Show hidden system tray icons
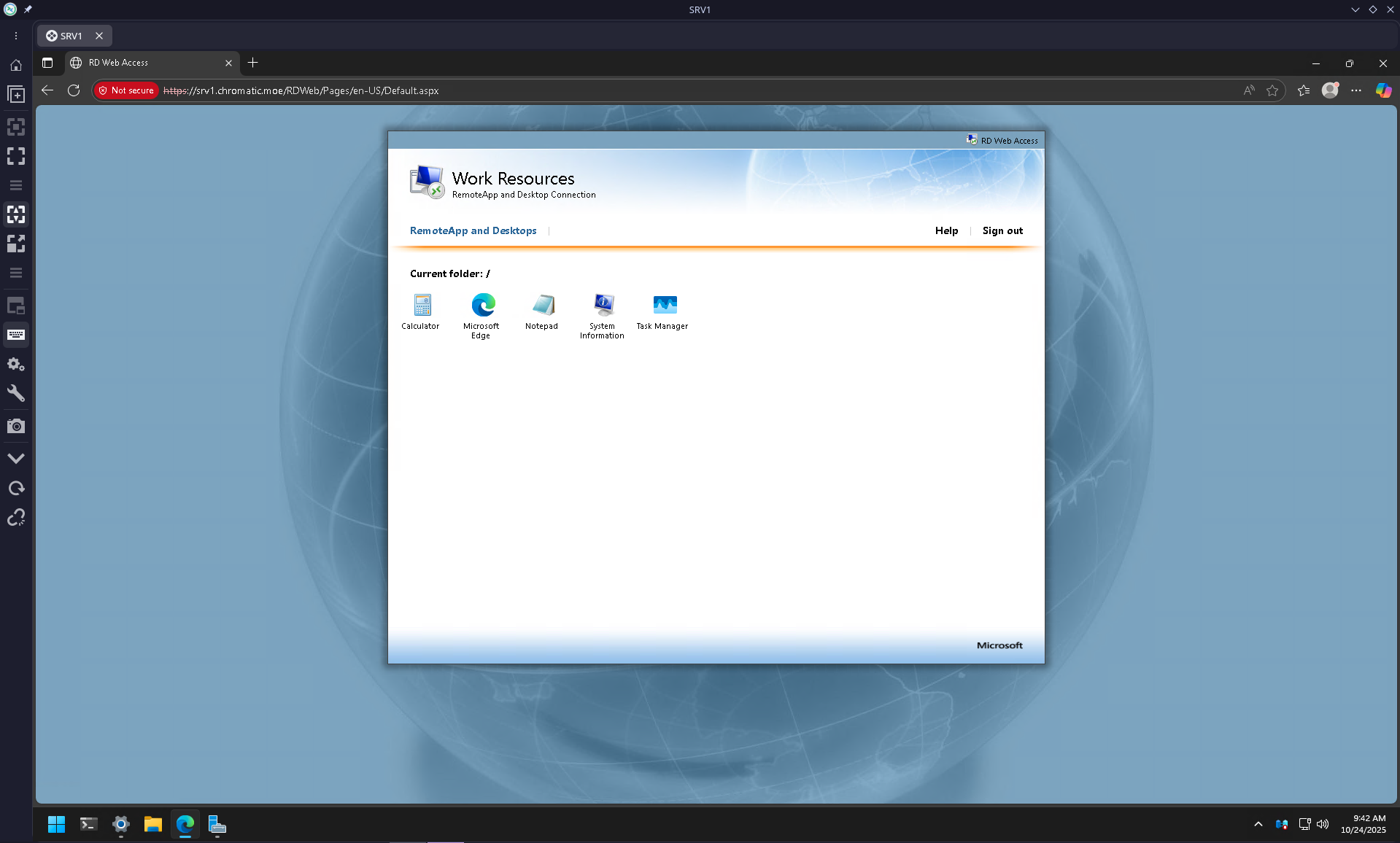This screenshot has width=1400, height=843. [1258, 824]
